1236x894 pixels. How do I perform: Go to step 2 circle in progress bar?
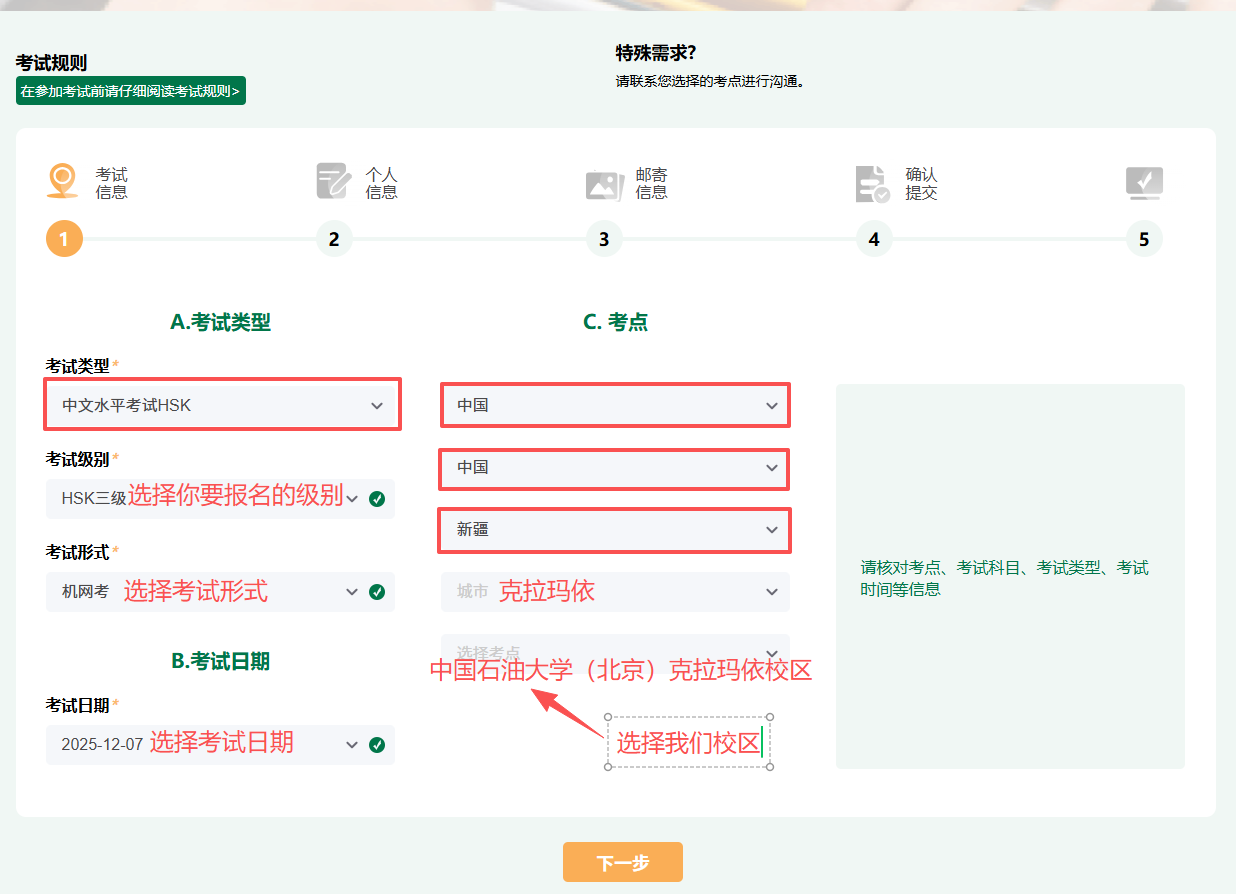334,239
